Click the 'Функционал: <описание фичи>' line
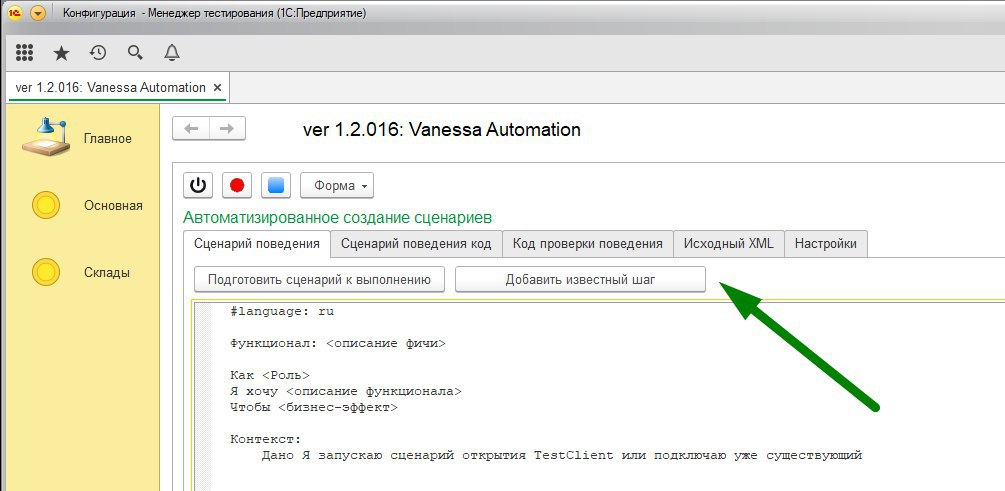 [x=338, y=344]
